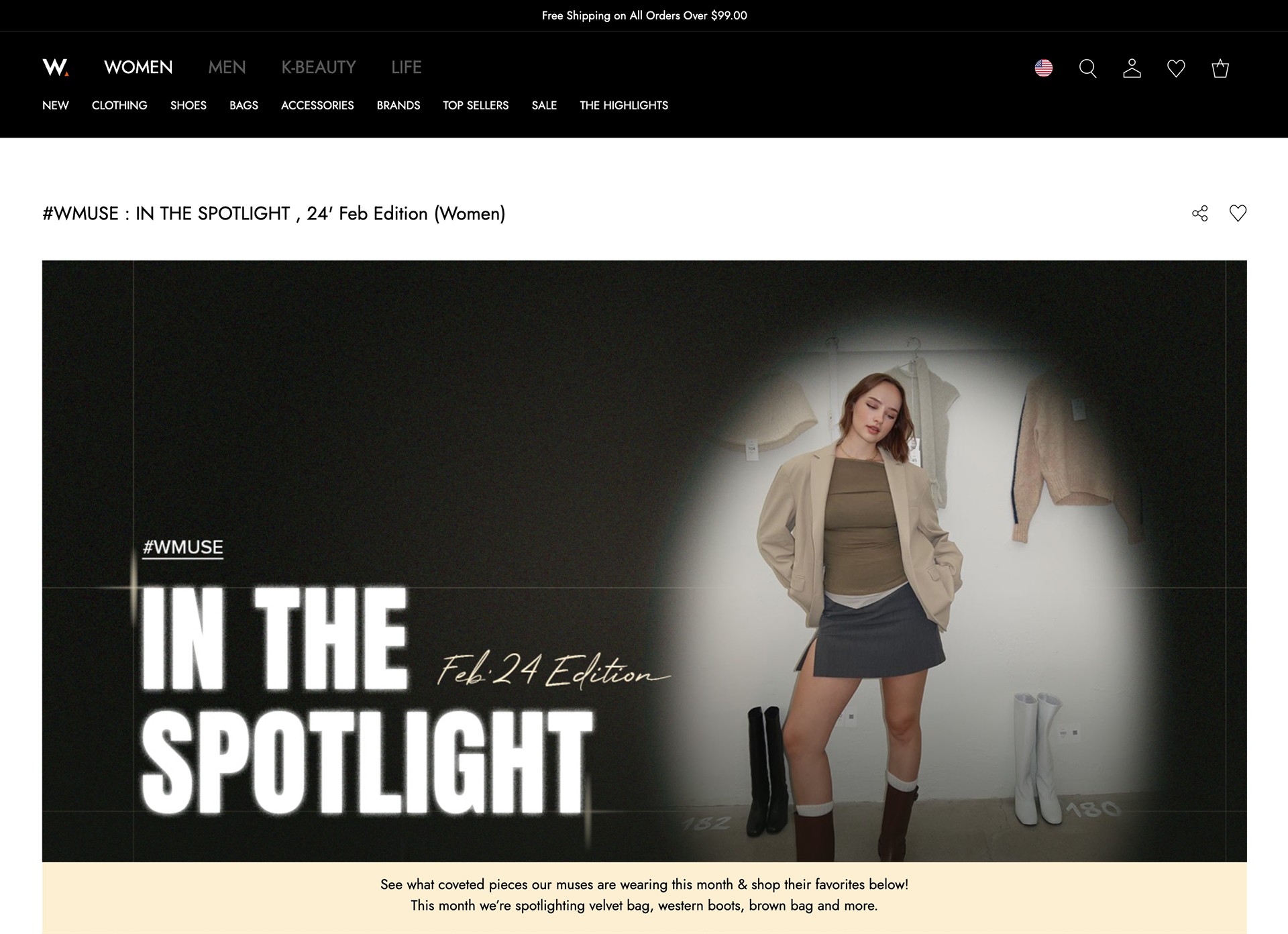Switch to the LIFE tab
Viewport: 1288px width, 934px height.
[407, 67]
